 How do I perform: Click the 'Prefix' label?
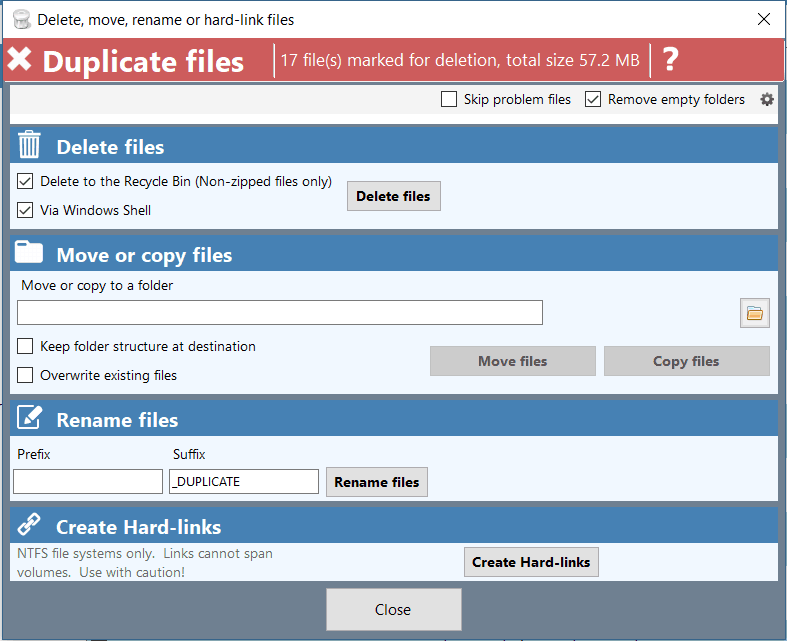coord(34,454)
